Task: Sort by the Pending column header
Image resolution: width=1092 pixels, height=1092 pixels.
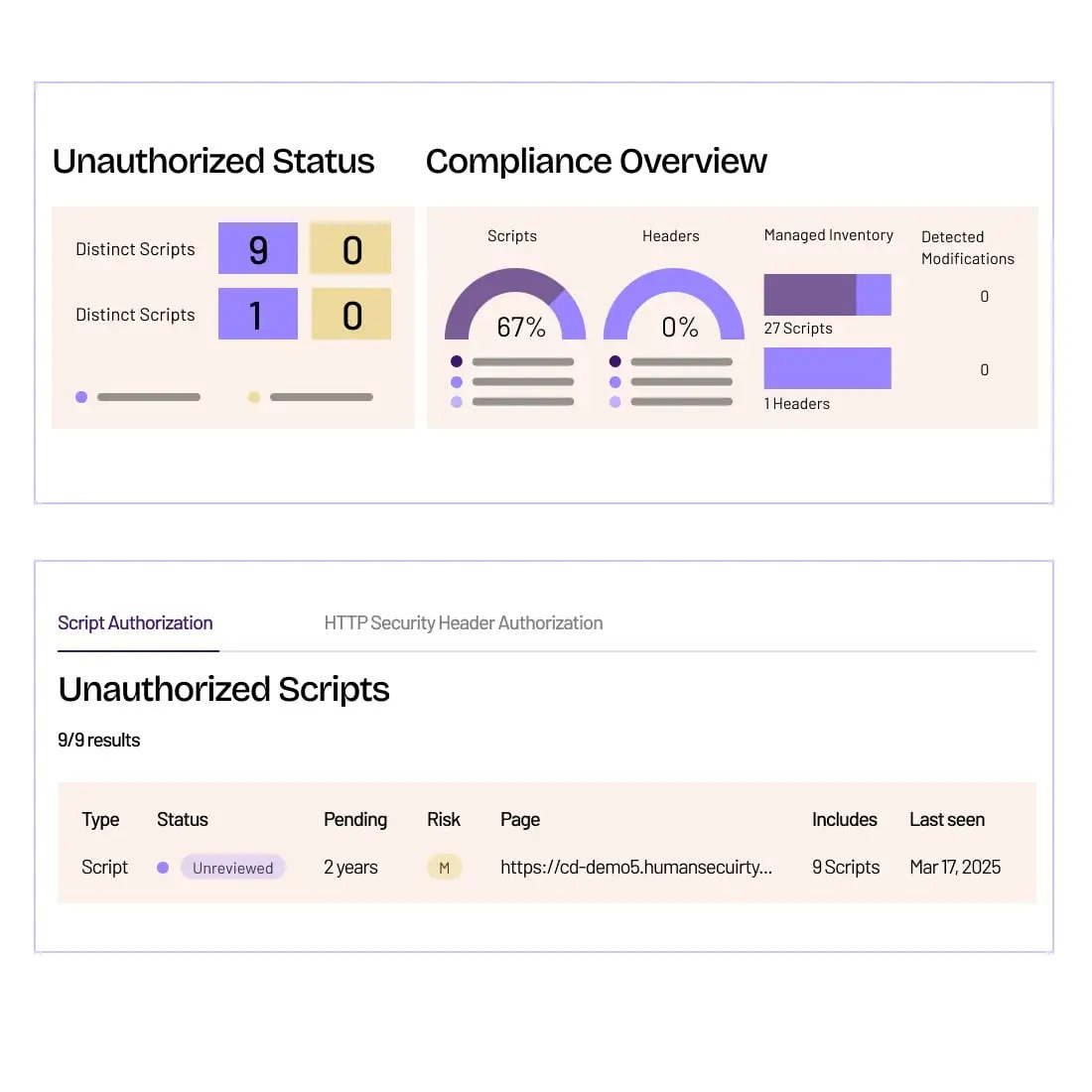Action: coord(355,820)
